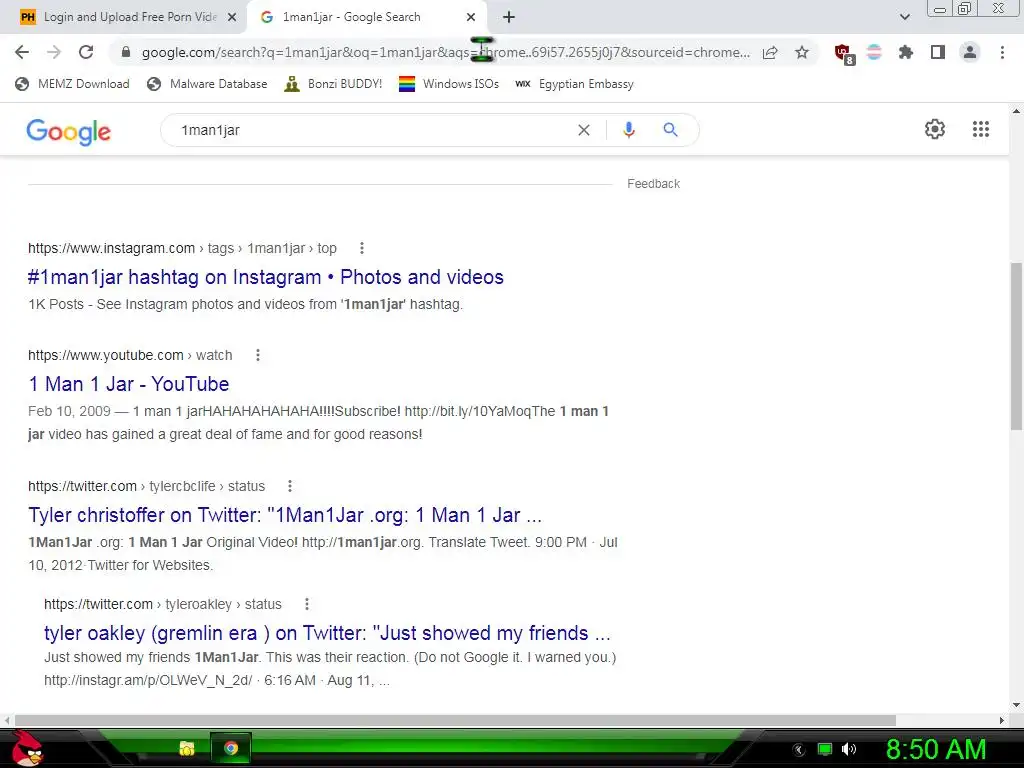The image size is (1024, 768).
Task: Click the address bar URL
Action: coord(445,52)
